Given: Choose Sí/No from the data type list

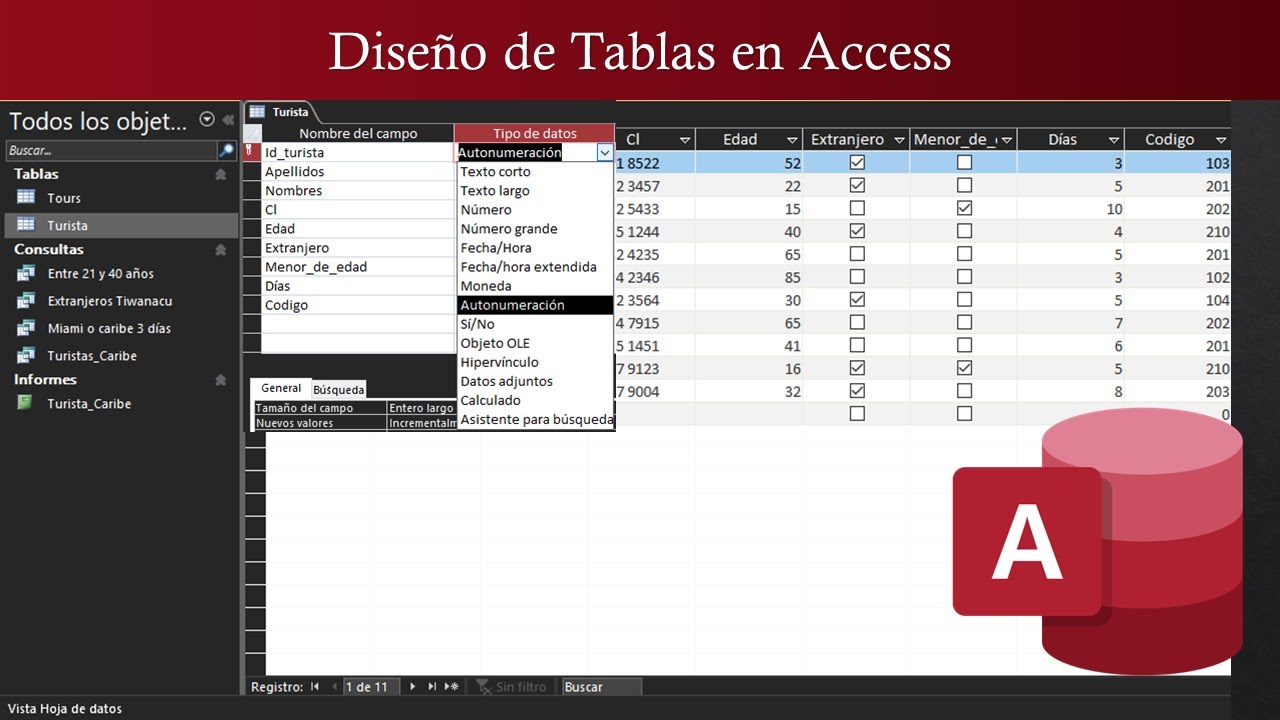Looking at the screenshot, I should pyautogui.click(x=535, y=323).
